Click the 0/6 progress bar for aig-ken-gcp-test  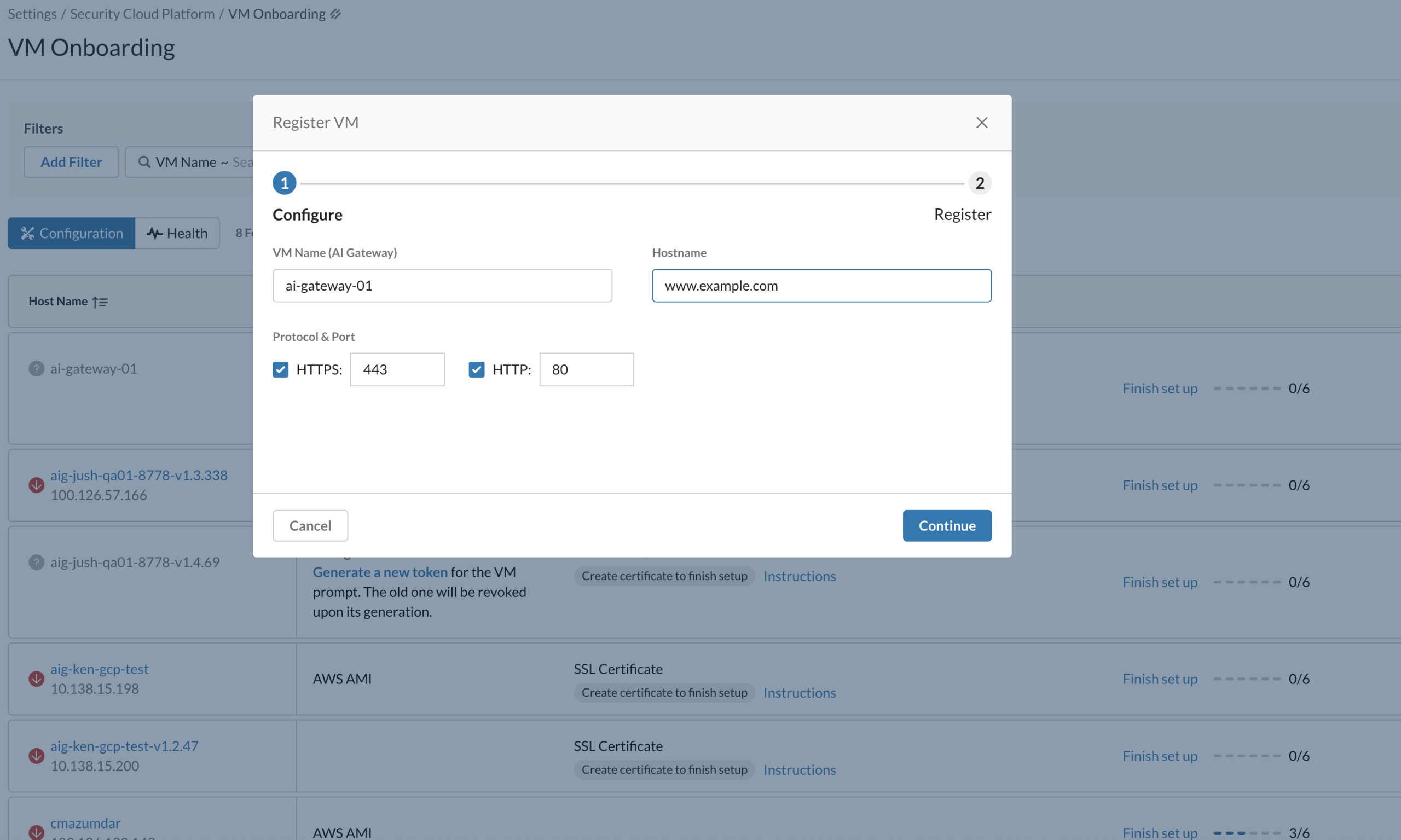1247,679
